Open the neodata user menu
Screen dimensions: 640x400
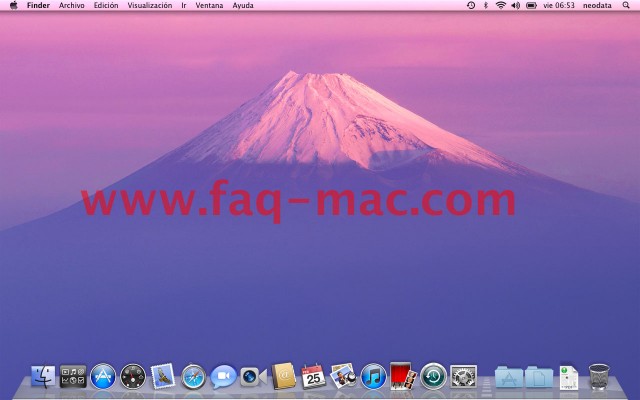coord(597,5)
